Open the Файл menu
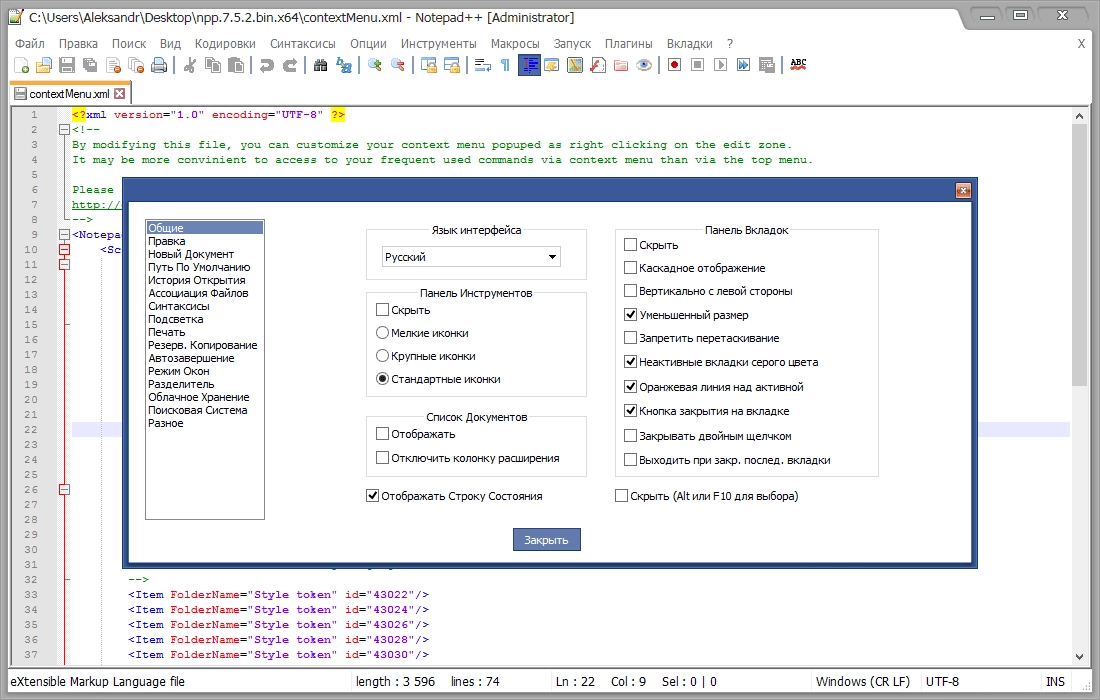The image size is (1100, 700). (x=29, y=43)
